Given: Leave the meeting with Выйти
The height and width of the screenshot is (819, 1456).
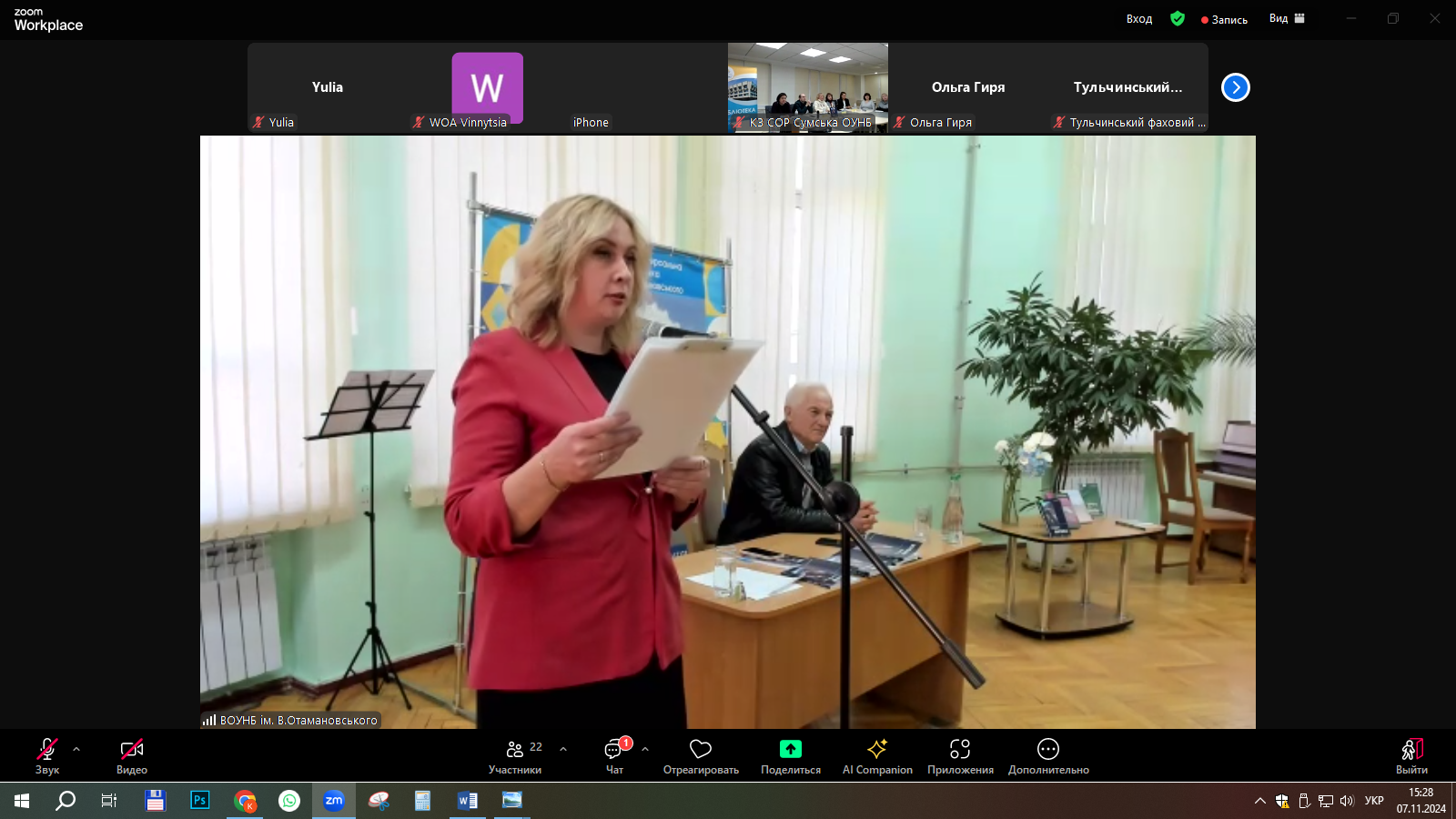Looking at the screenshot, I should (x=1411, y=755).
